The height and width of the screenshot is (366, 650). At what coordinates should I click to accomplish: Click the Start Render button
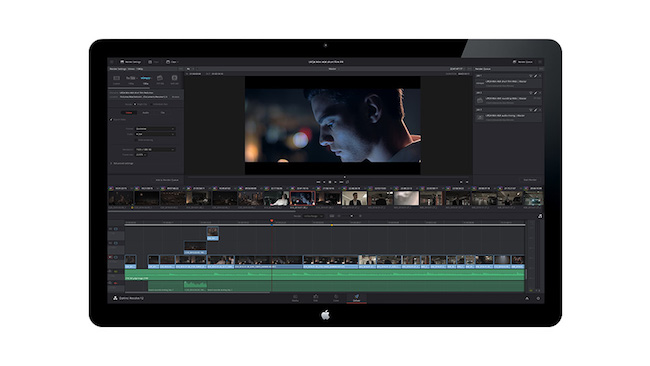(x=530, y=180)
